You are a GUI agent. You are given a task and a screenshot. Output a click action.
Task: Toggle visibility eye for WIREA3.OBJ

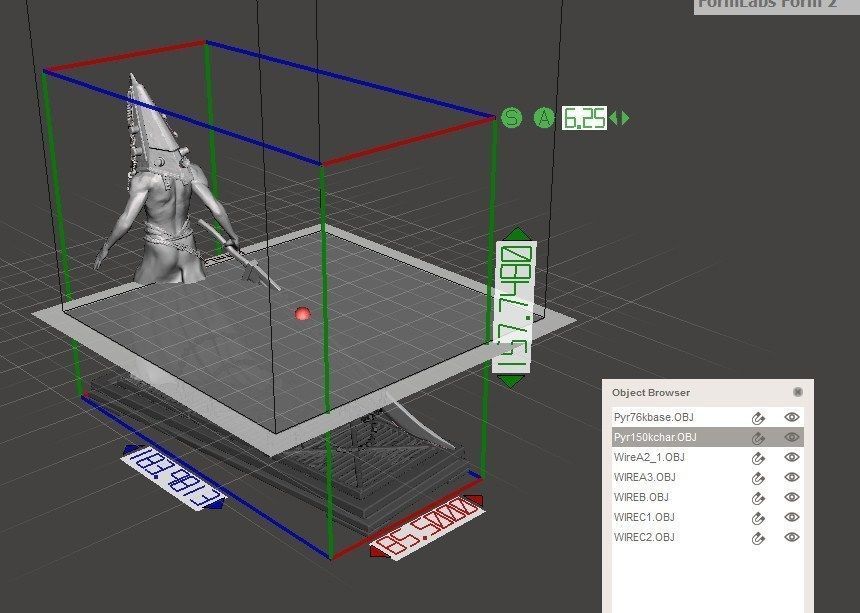pyautogui.click(x=791, y=477)
